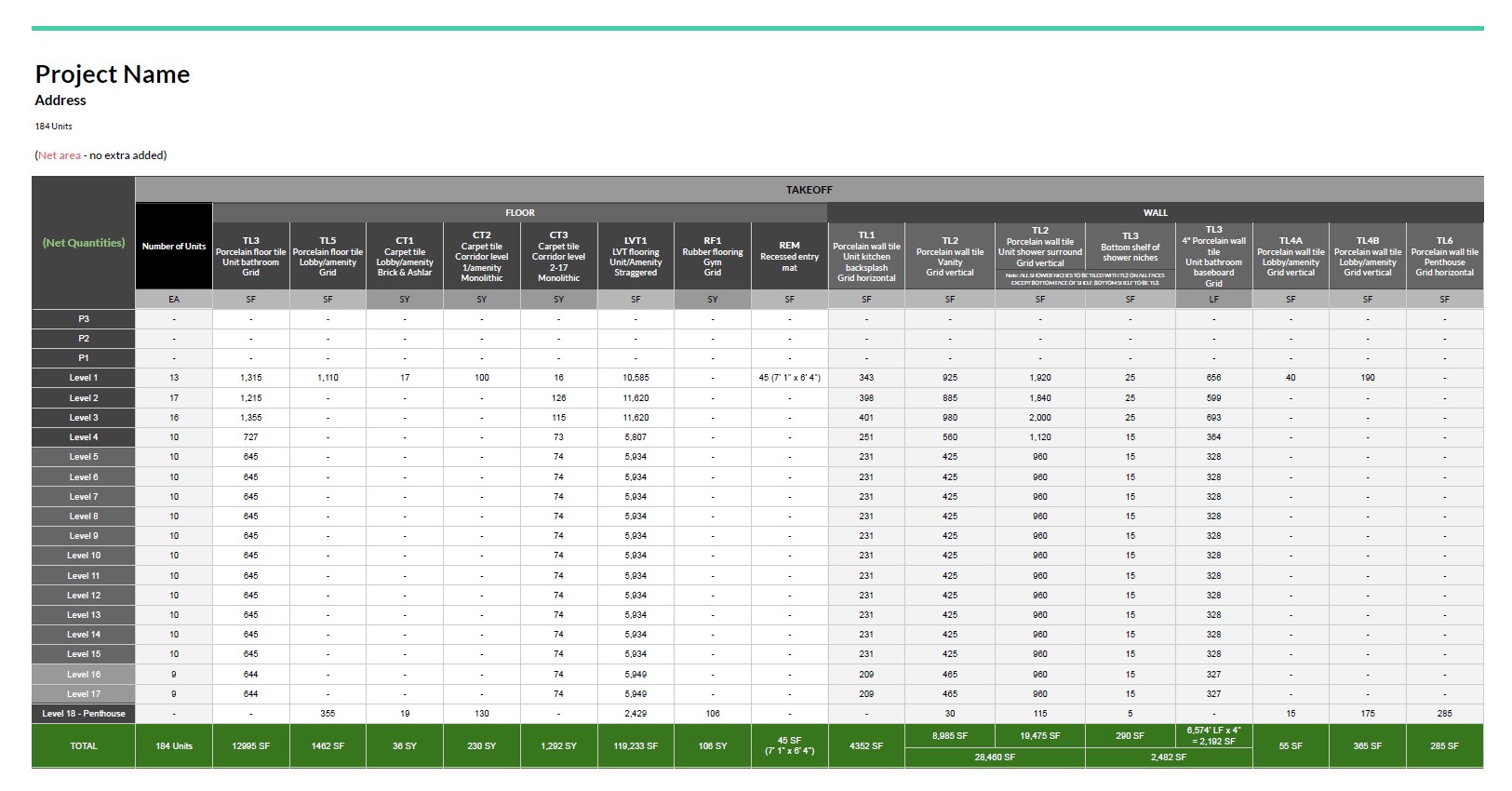
Task: Click the FLOOR section header
Action: point(519,213)
